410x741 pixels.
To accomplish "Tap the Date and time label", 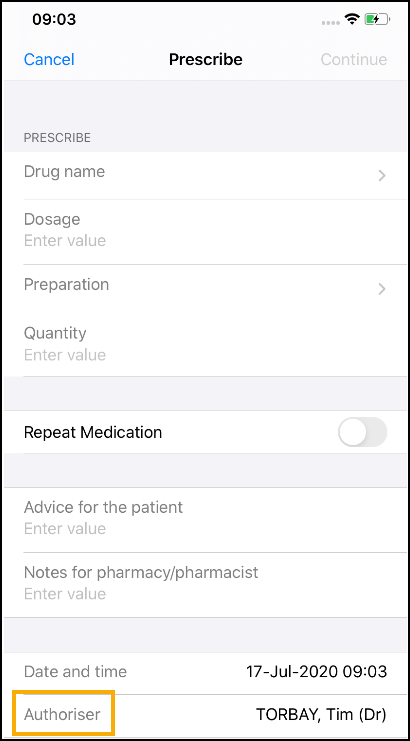I will pos(75,672).
